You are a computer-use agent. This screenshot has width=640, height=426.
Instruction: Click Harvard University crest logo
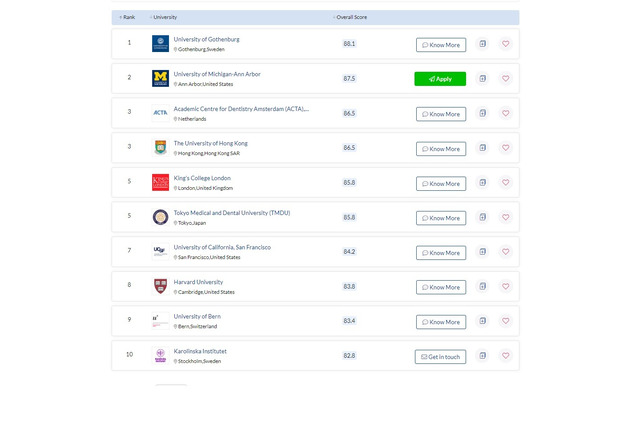click(x=160, y=286)
